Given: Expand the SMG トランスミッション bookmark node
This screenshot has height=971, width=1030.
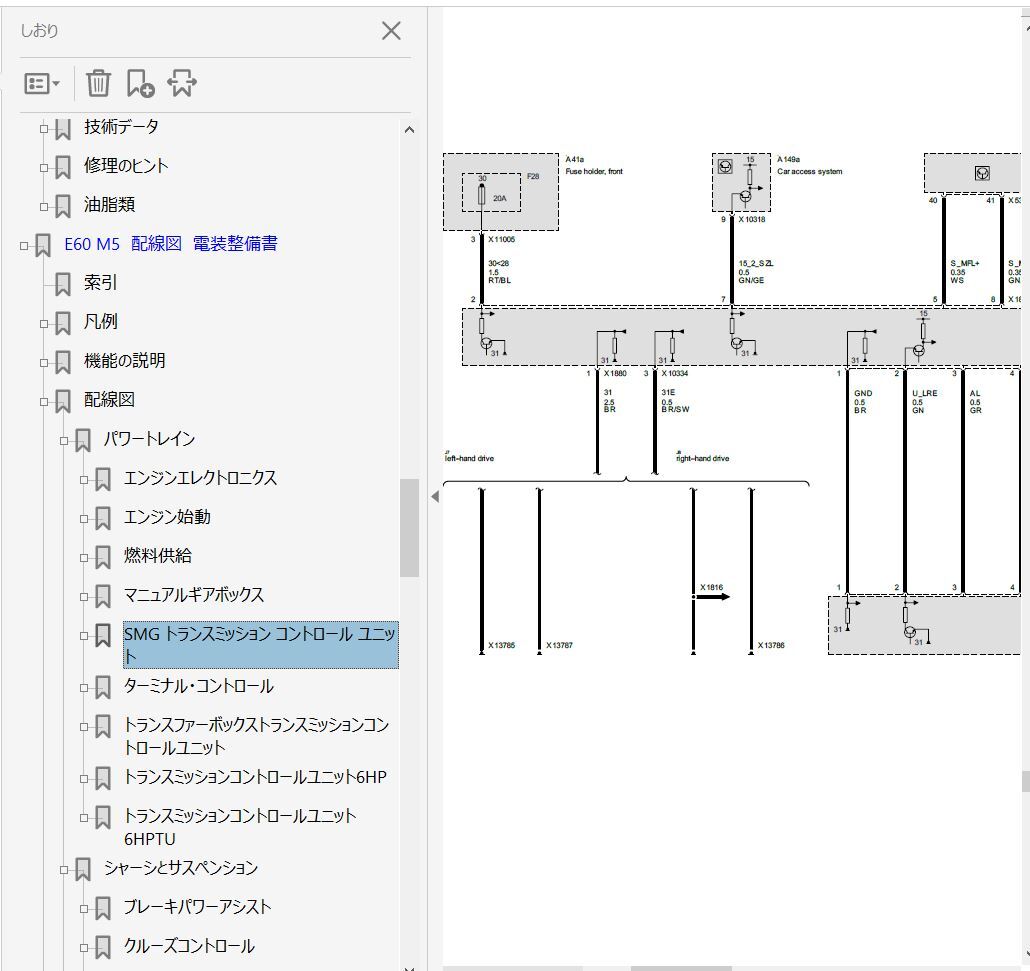Looking at the screenshot, I should tap(84, 635).
